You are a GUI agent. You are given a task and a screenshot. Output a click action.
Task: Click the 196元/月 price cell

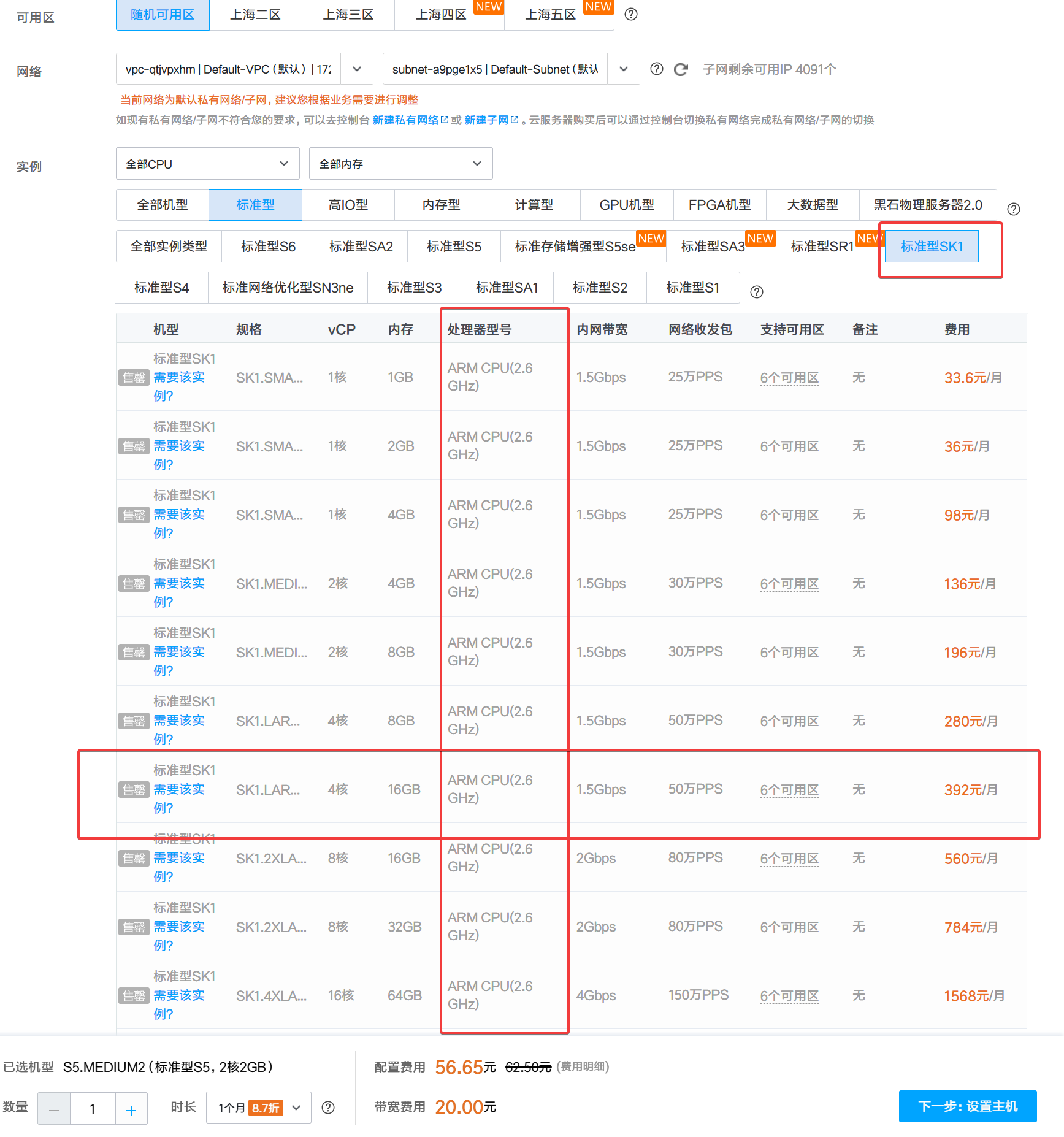pos(970,653)
